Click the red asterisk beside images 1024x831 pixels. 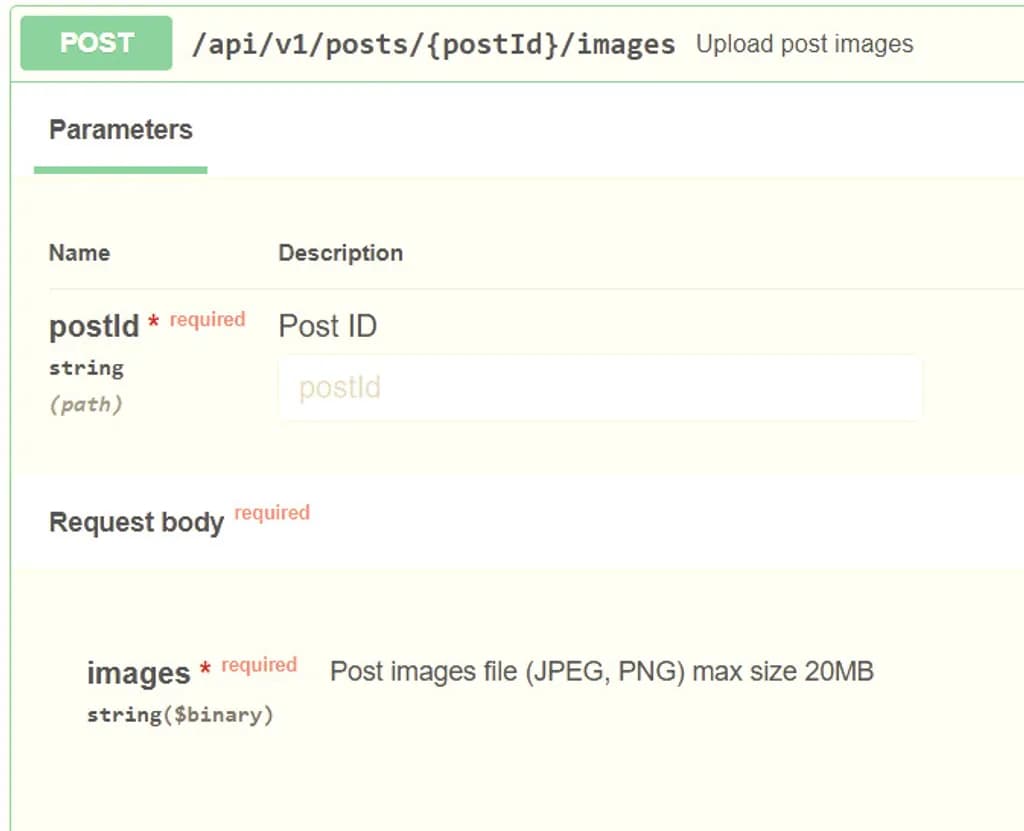pos(205,669)
